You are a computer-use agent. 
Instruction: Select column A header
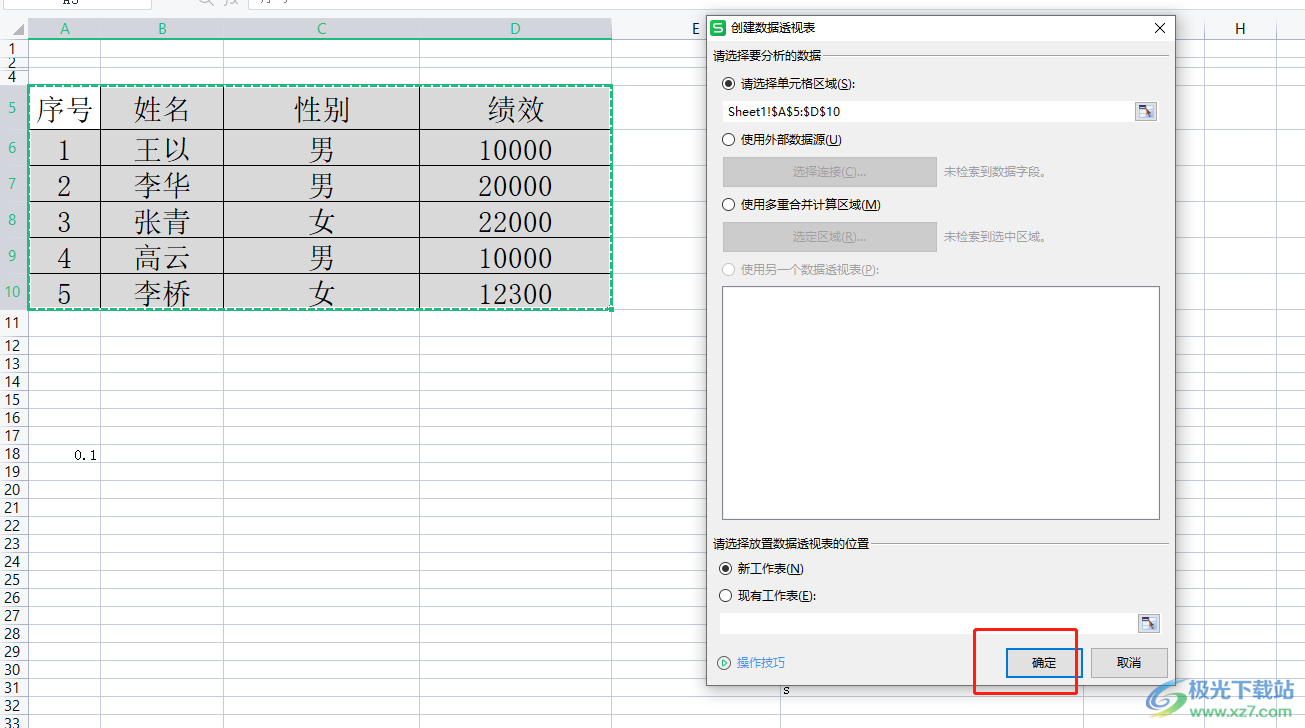click(x=65, y=29)
